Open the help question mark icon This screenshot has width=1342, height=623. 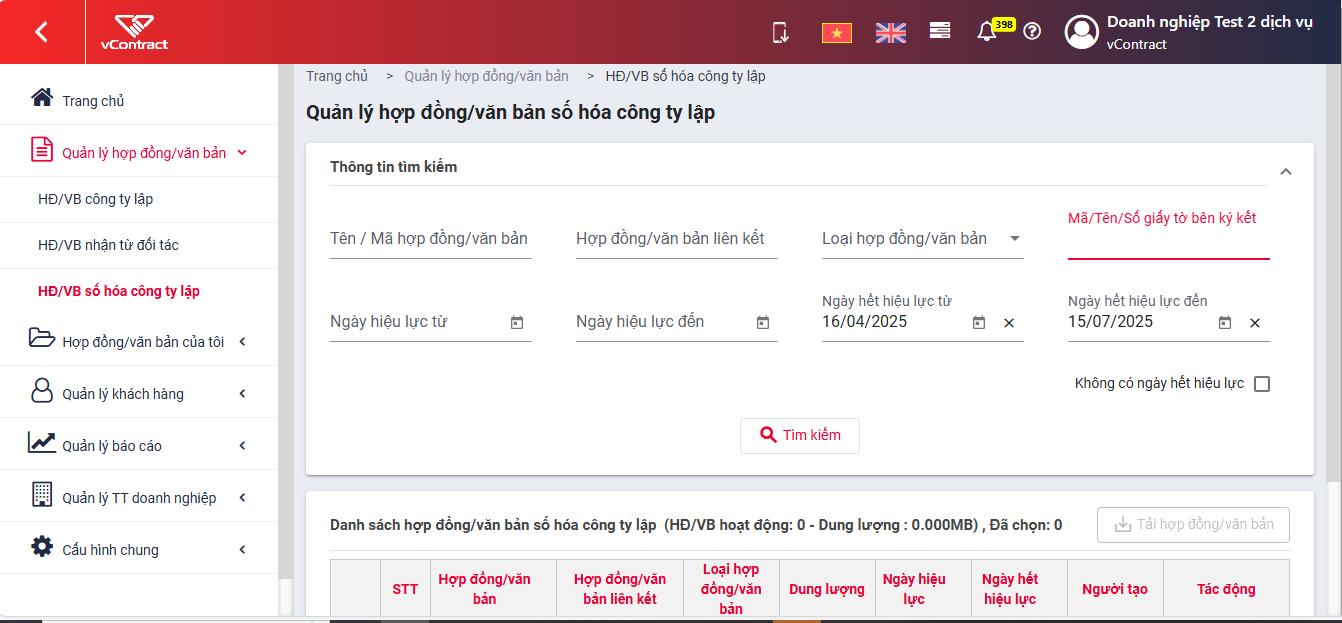pyautogui.click(x=1032, y=31)
